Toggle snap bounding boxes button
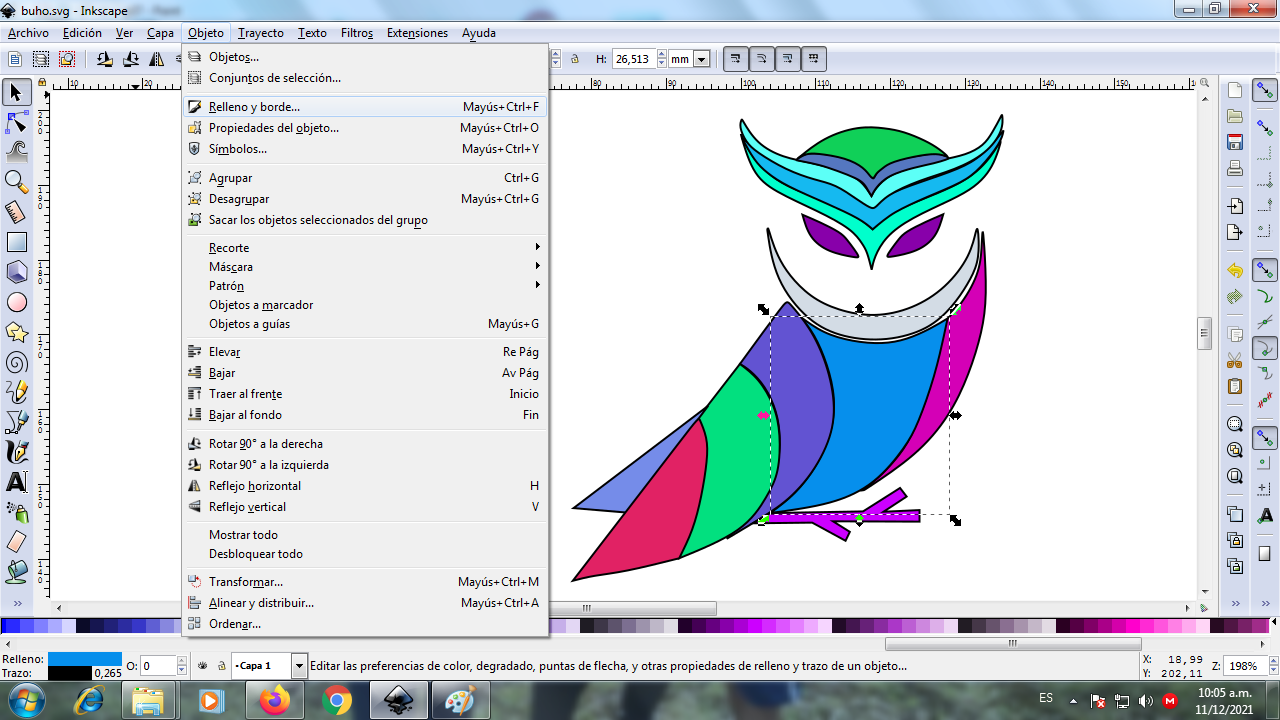The width and height of the screenshot is (1280, 720). (x=1266, y=127)
